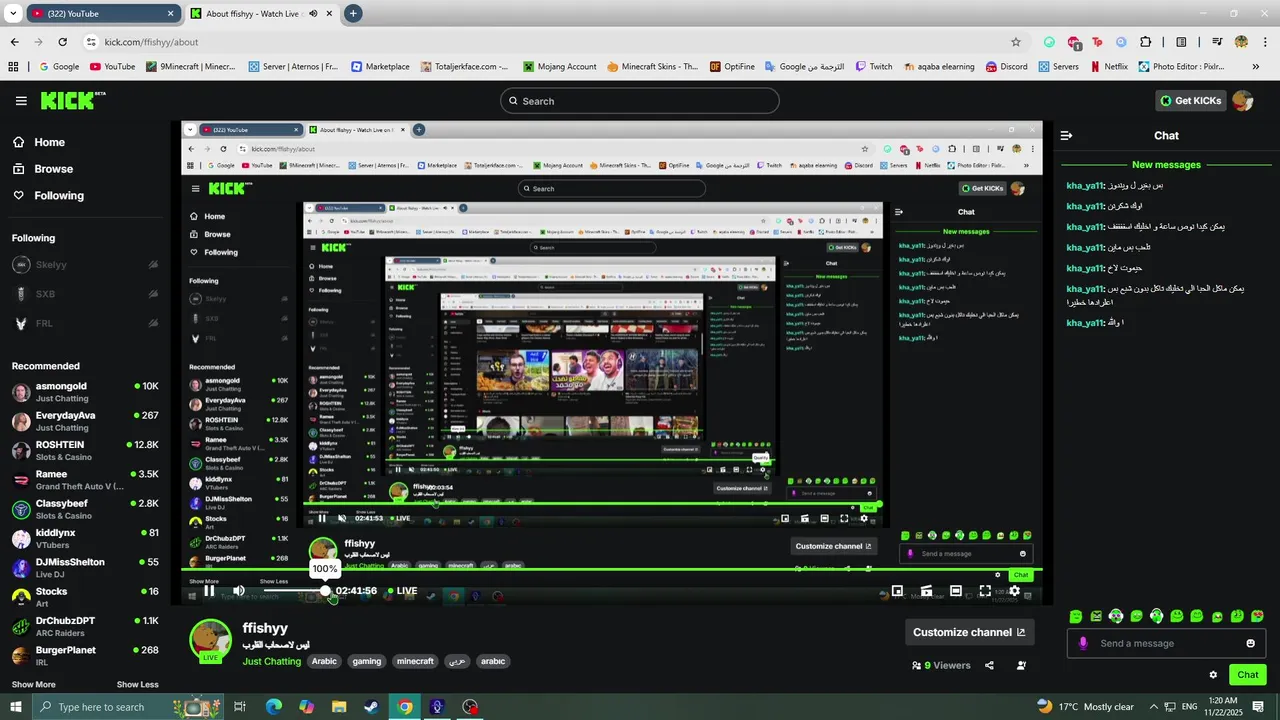Share the ffishyy channel
Image resolution: width=1280 pixels, height=720 pixels.
989,665
